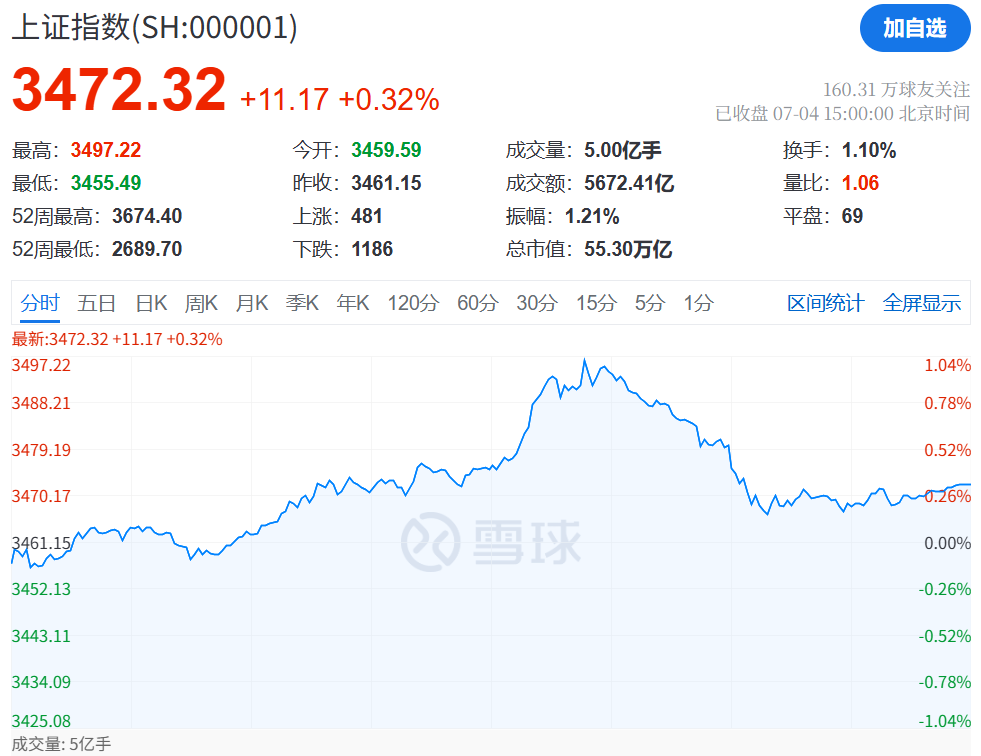This screenshot has height=756, width=981.
Task: Switch to 周K candlestick view
Action: pyautogui.click(x=201, y=303)
